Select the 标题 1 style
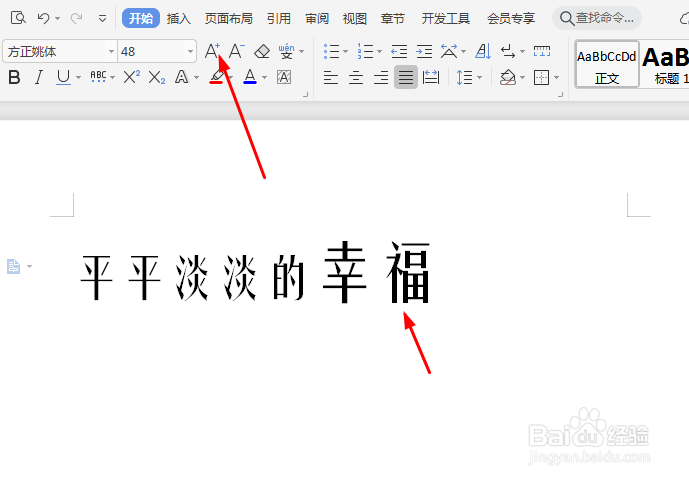Screen dimensions: 689x481 click(x=665, y=65)
